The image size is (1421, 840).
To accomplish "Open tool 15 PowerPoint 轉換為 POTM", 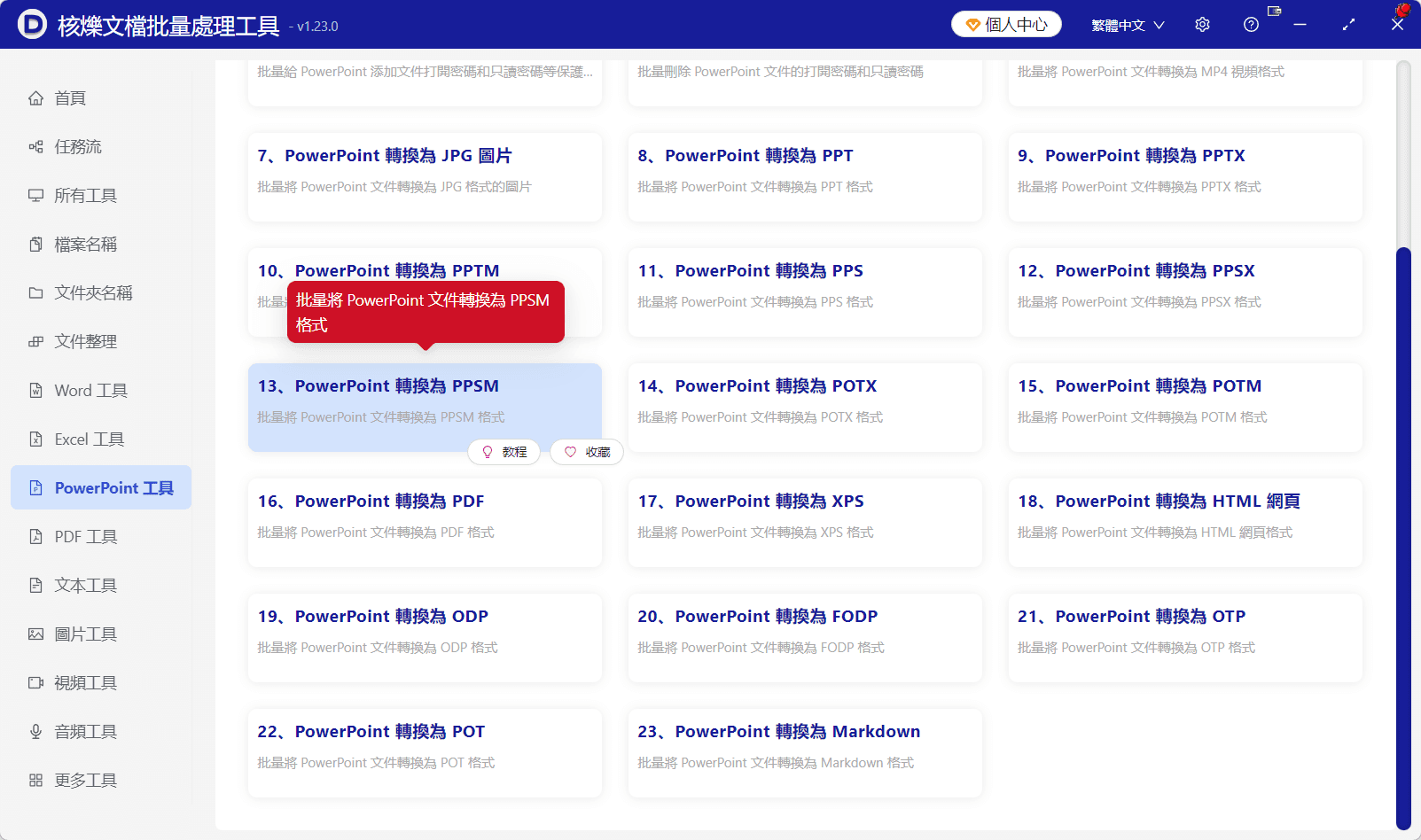I will click(1185, 408).
